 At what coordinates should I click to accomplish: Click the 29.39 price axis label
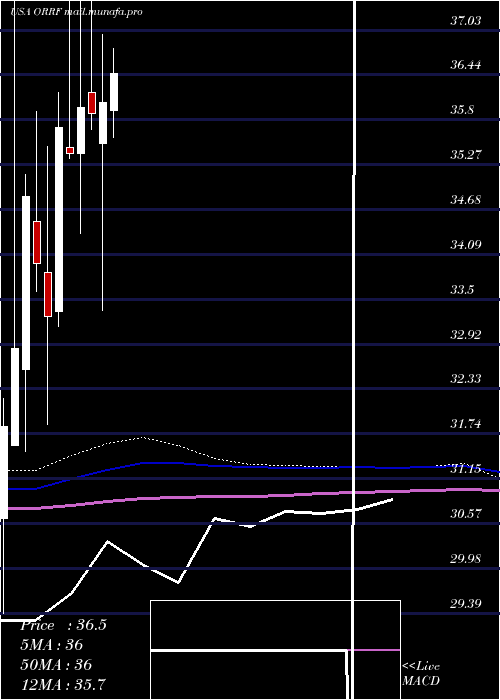[x=466, y=604]
